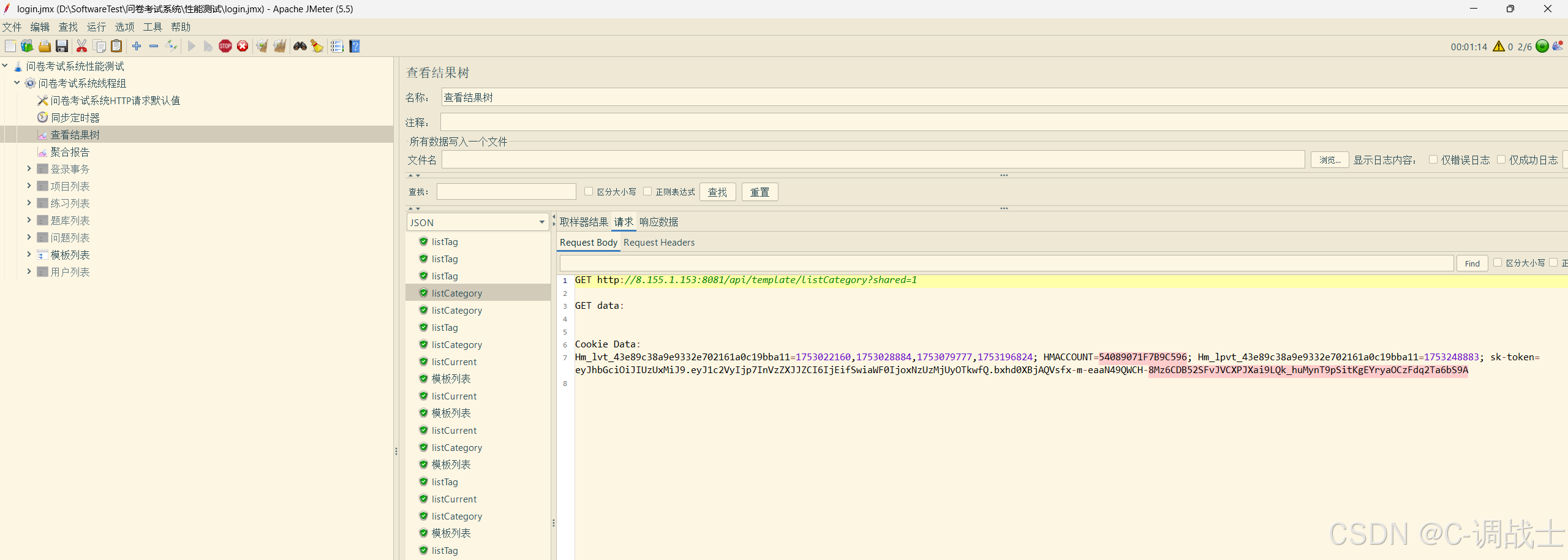Collapse 问卷考试系统线程组 thread group
This screenshot has width=1568, height=560.
(17, 83)
